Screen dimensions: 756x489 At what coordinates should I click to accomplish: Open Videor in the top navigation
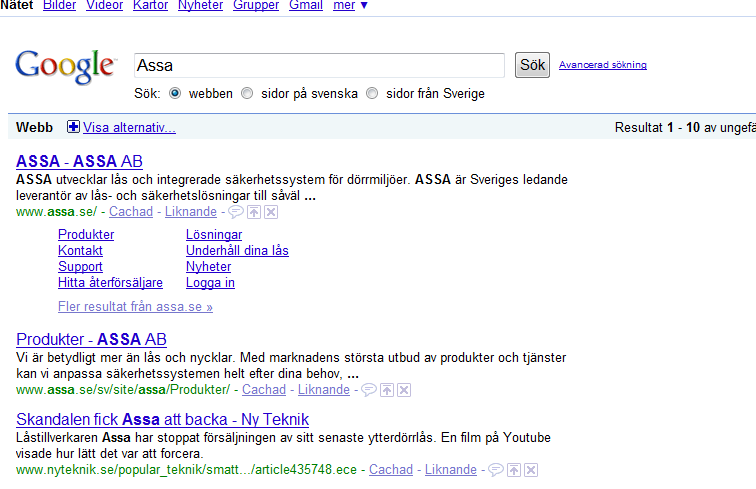(105, 5)
